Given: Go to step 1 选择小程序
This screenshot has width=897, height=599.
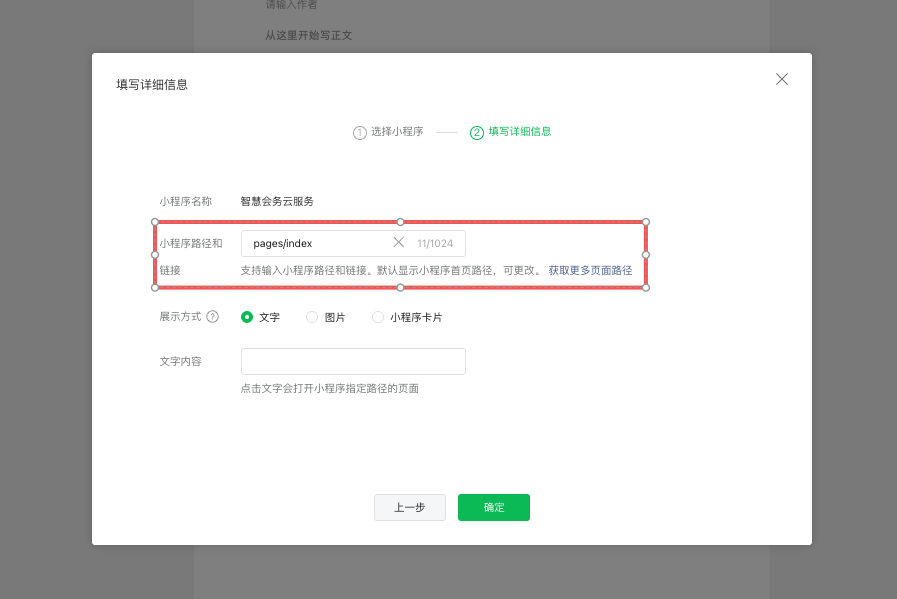Looking at the screenshot, I should (388, 132).
